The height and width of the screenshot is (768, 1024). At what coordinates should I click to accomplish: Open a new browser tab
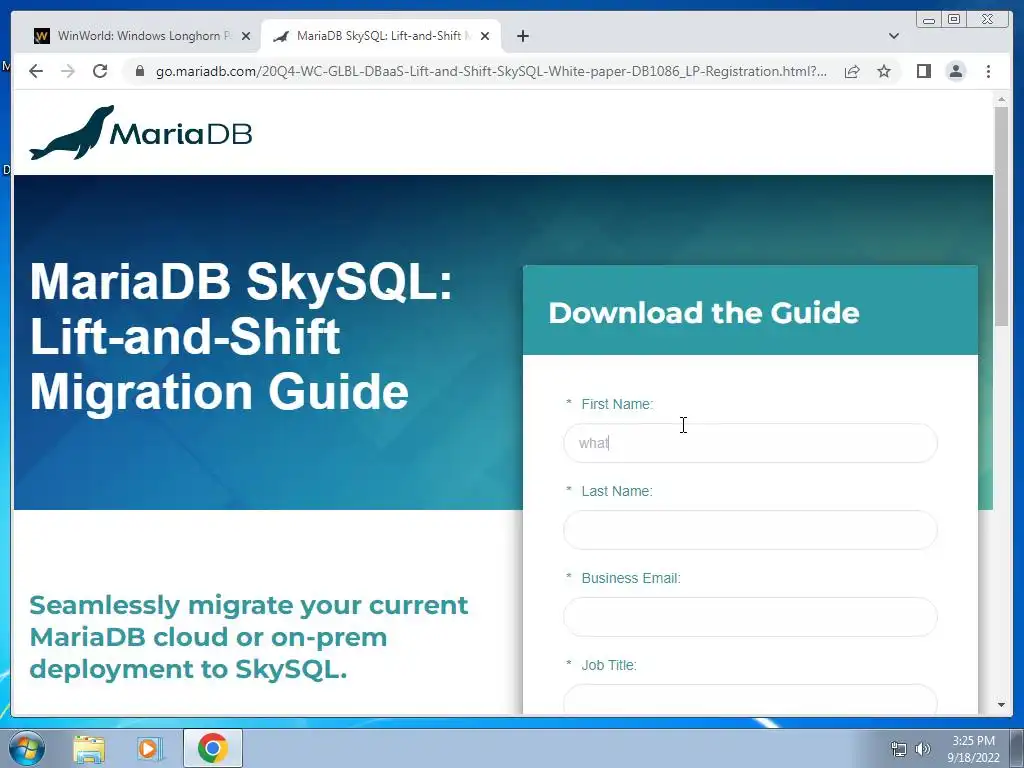(522, 36)
